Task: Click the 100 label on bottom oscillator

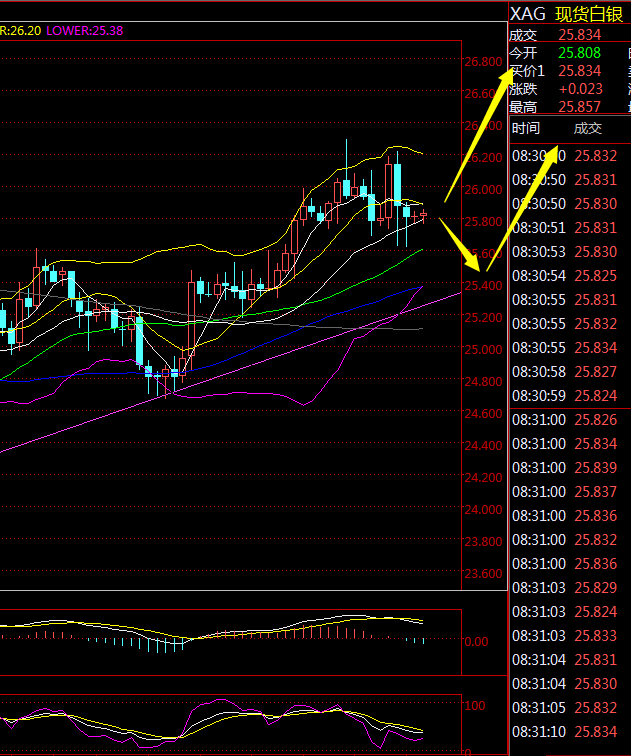Action: coord(475,705)
